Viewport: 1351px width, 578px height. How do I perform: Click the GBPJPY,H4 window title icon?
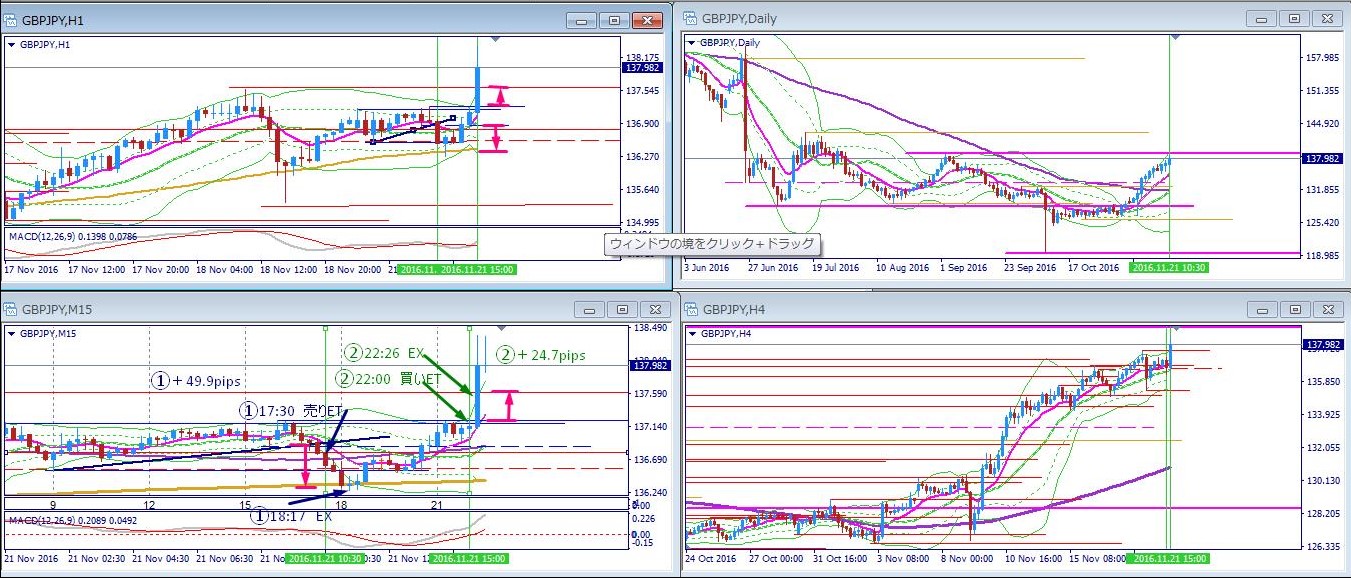[x=692, y=309]
